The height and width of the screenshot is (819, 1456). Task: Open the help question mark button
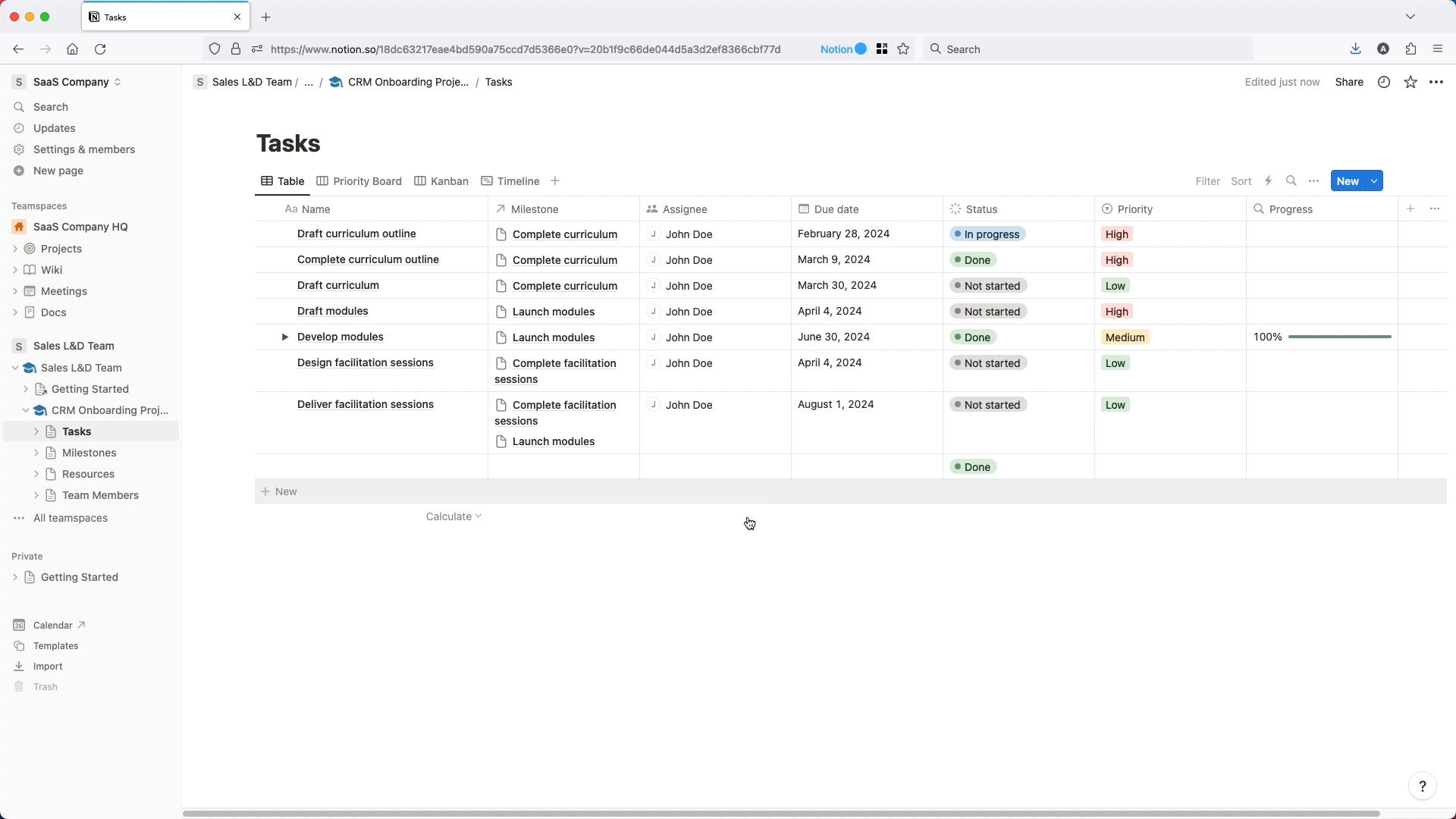point(1422,786)
